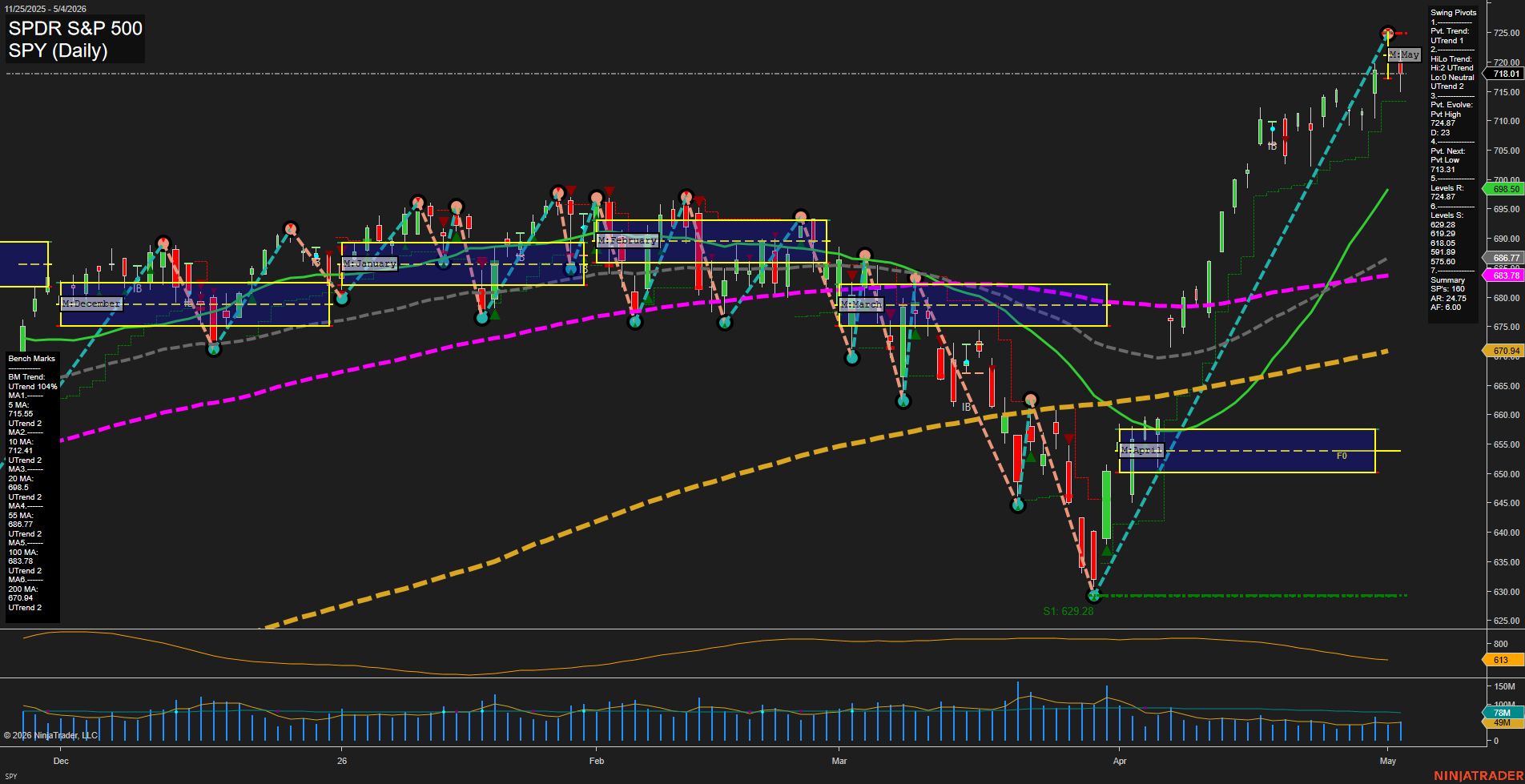Click the Levels S: 629.28 entry
Image resolution: width=1525 pixels, height=784 pixels.
coord(1447,220)
